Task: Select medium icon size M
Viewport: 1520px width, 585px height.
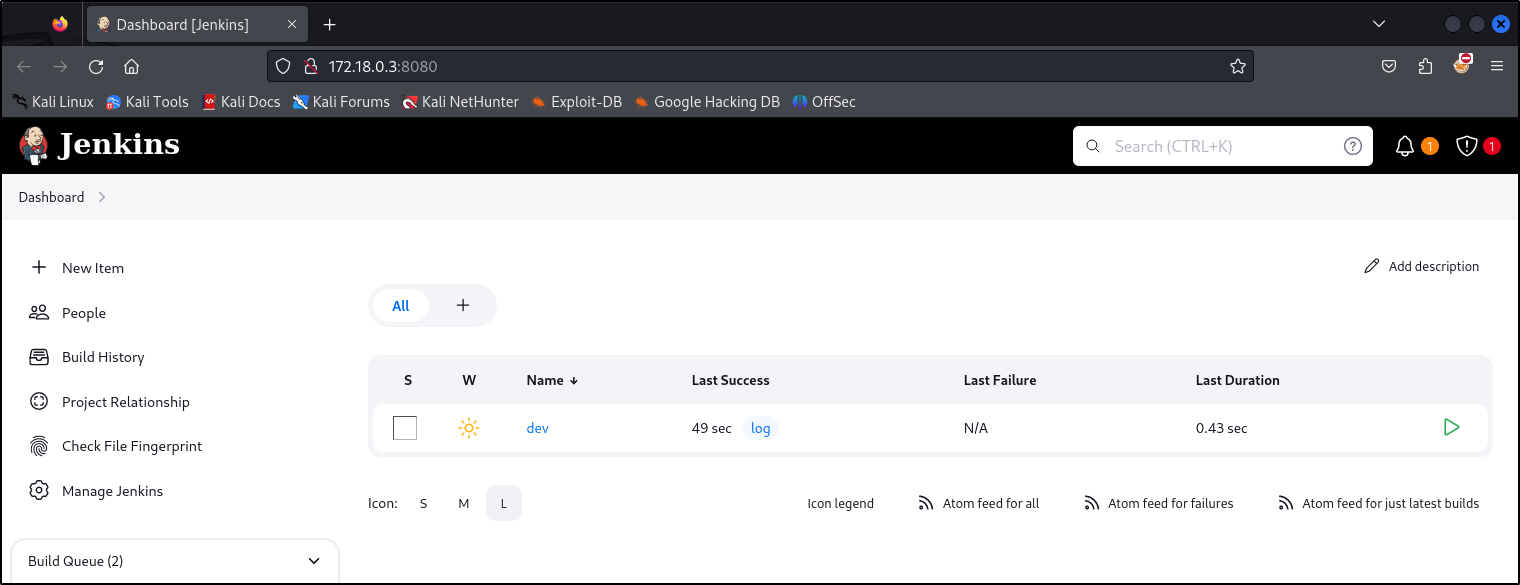Action: click(463, 504)
